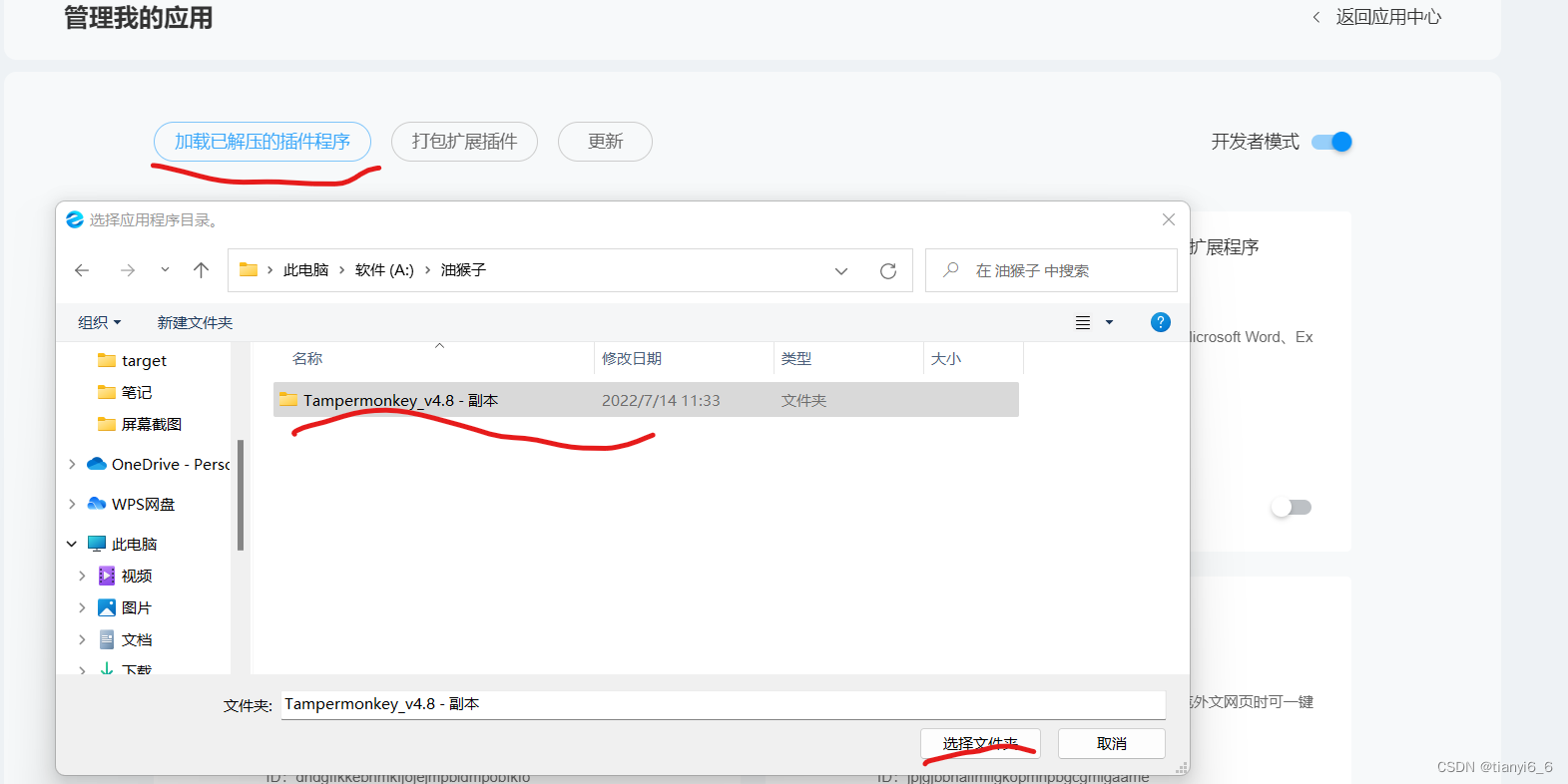Click the folder icon in address bar
The width and height of the screenshot is (1568, 784).
249,270
